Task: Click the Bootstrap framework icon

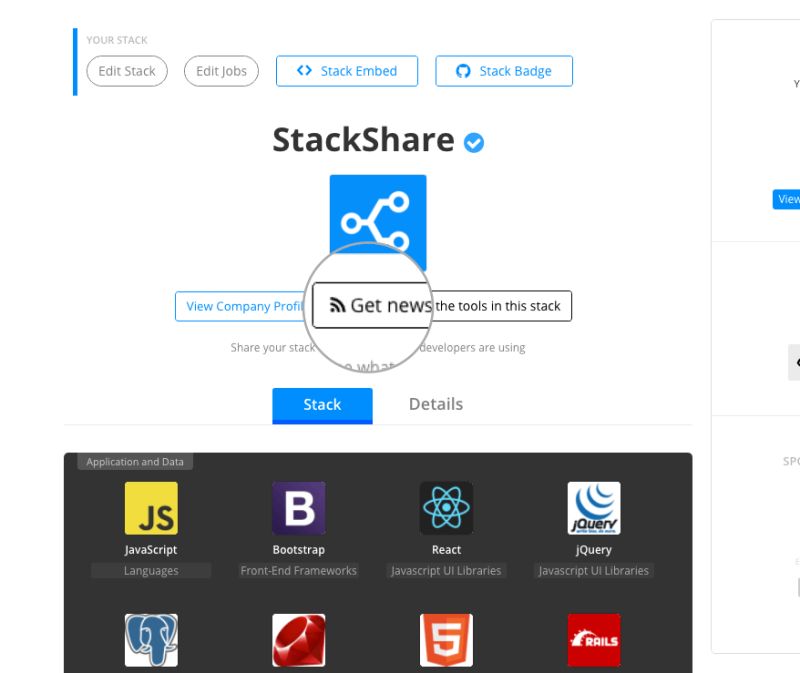Action: [298, 507]
